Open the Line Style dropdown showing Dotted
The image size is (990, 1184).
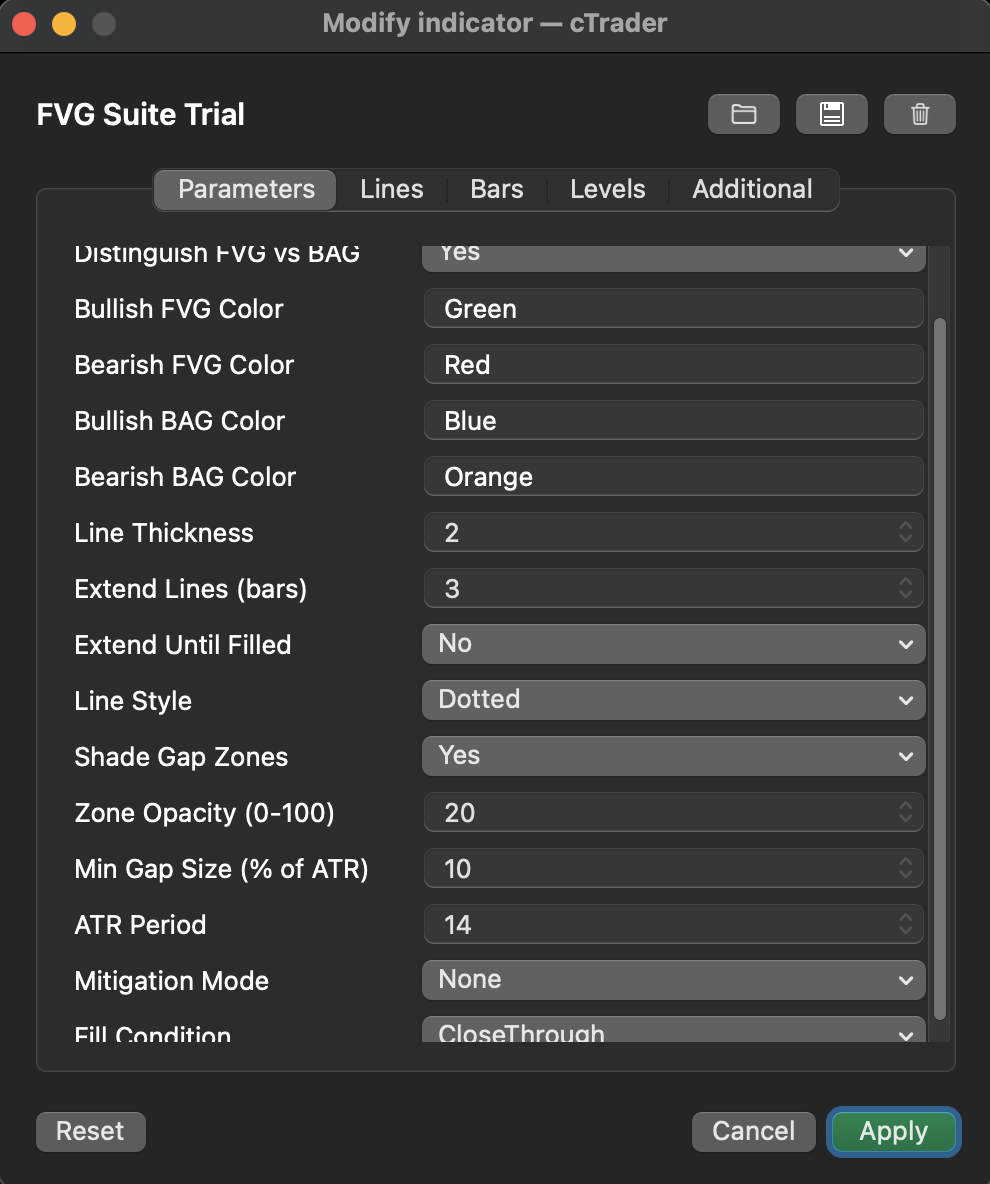672,700
